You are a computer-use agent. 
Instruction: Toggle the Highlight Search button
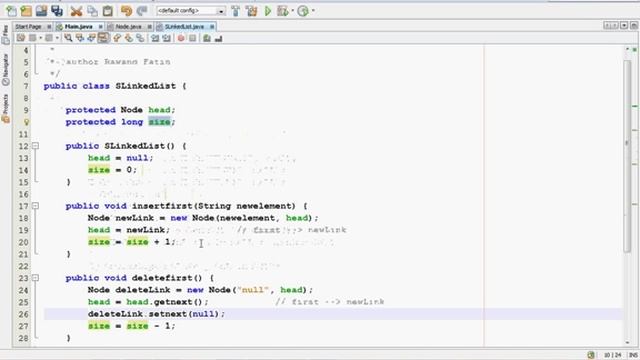pos(104,38)
